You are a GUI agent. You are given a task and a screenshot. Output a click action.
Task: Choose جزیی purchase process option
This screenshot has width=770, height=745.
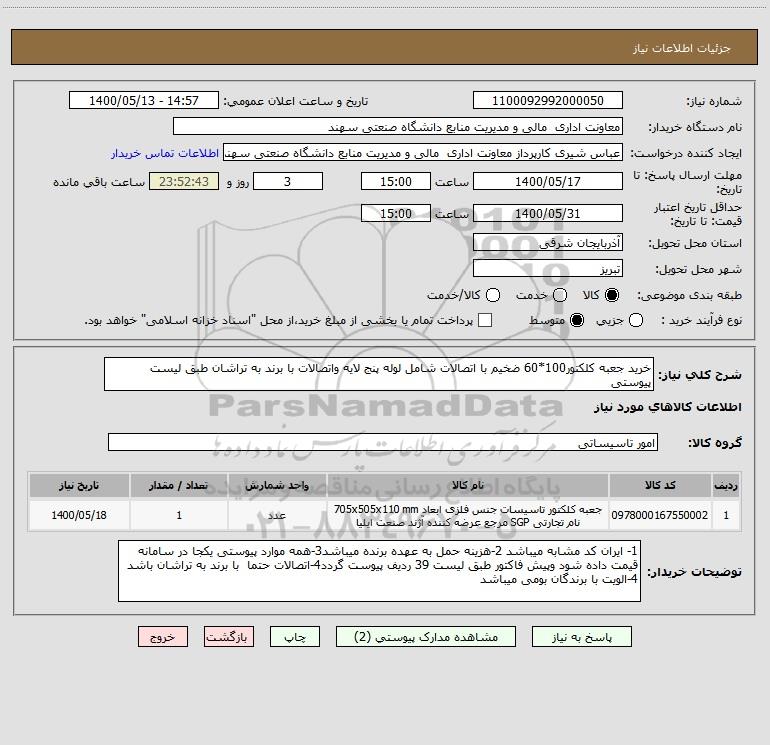[x=636, y=320]
